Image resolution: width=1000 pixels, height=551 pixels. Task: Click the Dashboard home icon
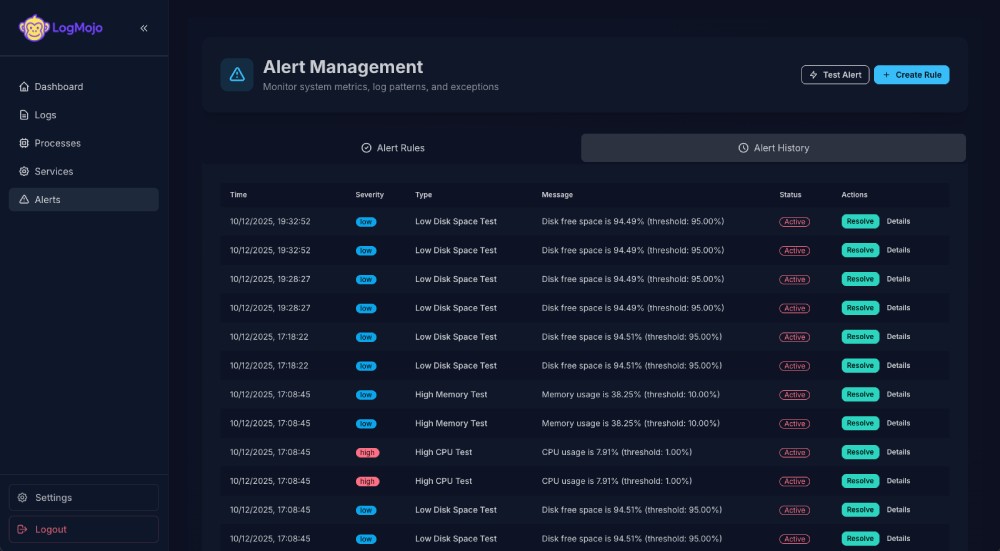[x=24, y=87]
